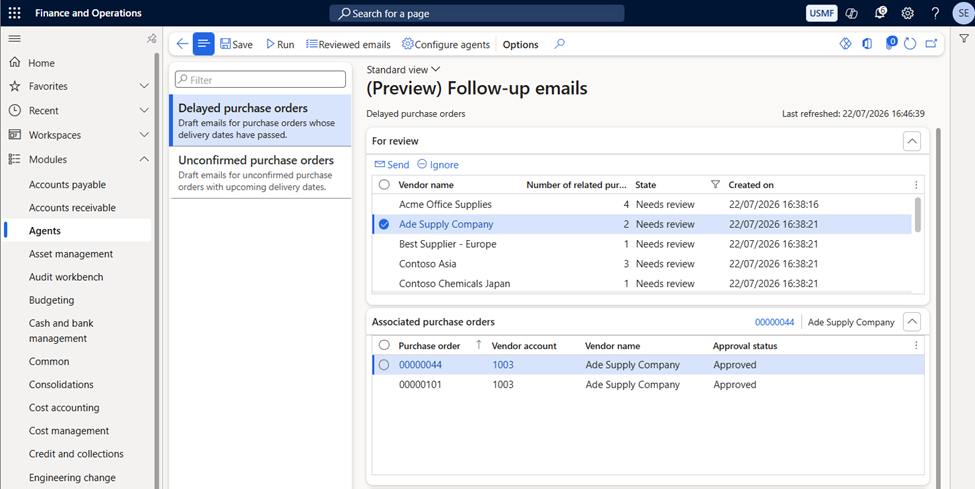Open Reviewed emails
Screen dimensions: 975x489
[348, 44]
